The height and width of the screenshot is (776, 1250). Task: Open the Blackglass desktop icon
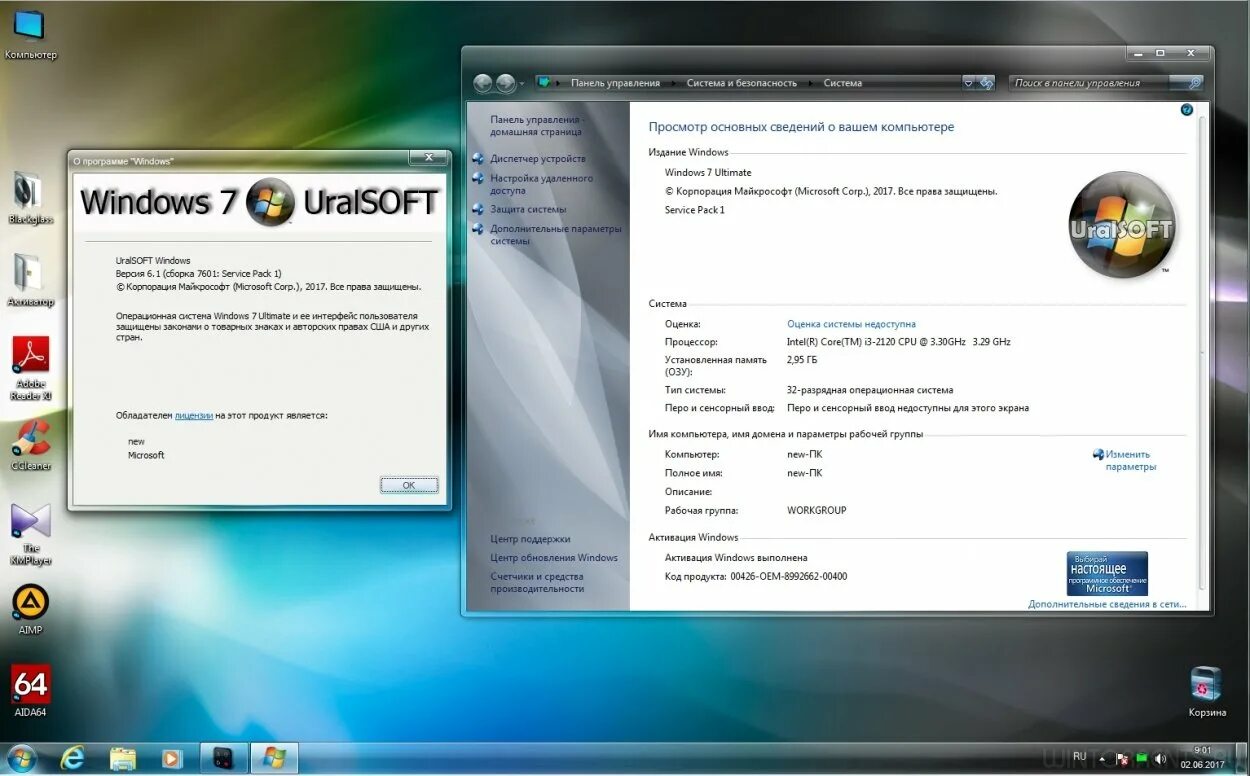30,197
